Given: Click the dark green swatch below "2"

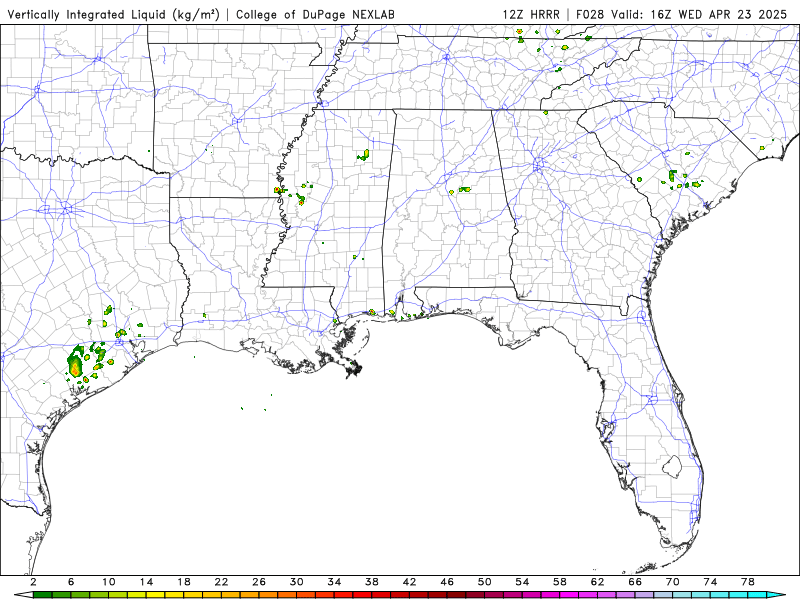Looking at the screenshot, I should point(42,595).
